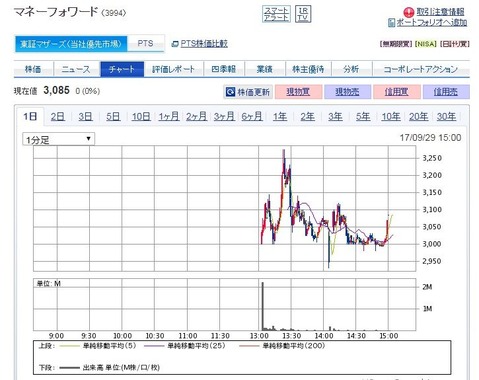Click legend entry 単純移動平均(5)
This screenshot has width=479, height=380.
point(110,346)
